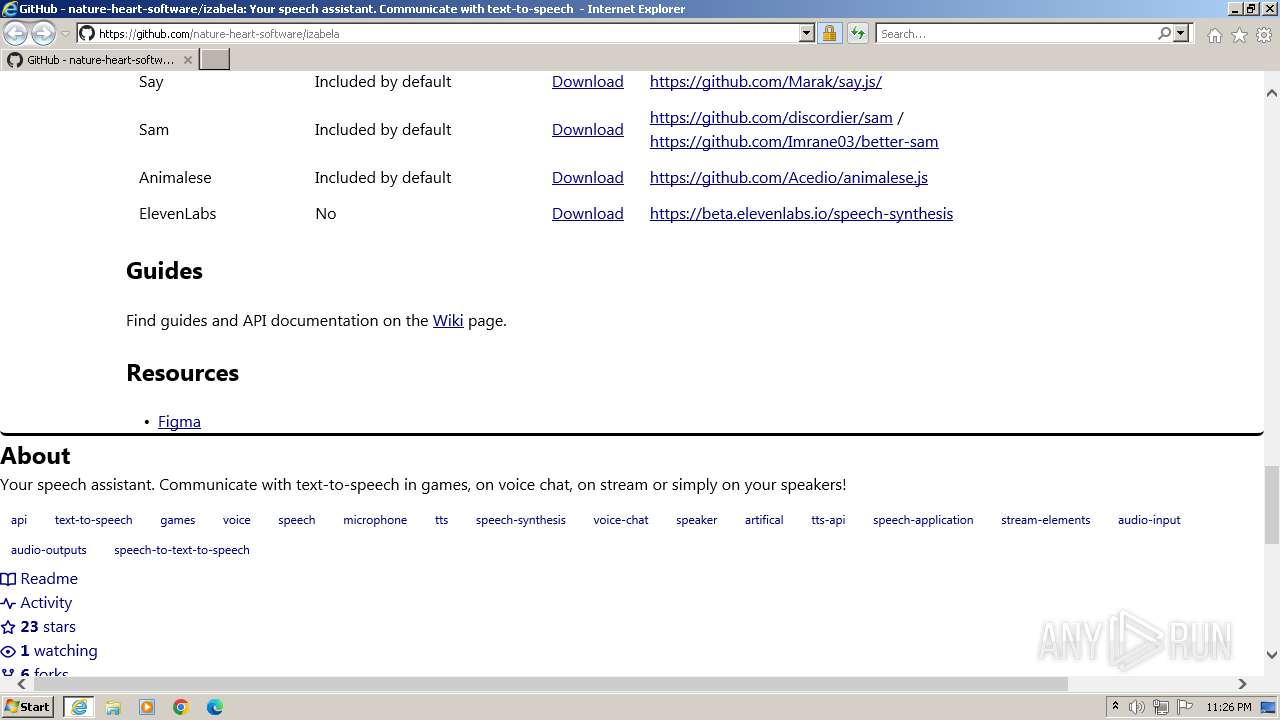Open Windows Media Player from taskbar
This screenshot has width=1280, height=720.
147,707
